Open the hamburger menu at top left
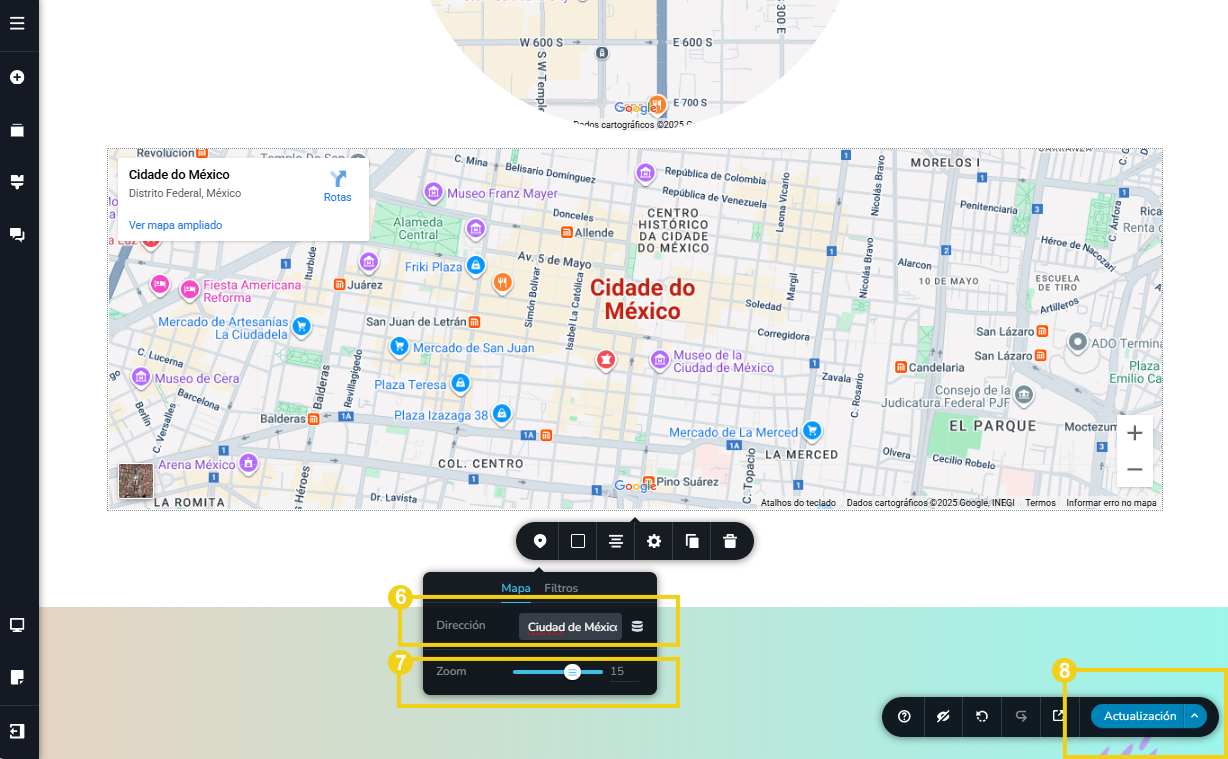Screen dimensions: 1228x759 click(x=17, y=23)
